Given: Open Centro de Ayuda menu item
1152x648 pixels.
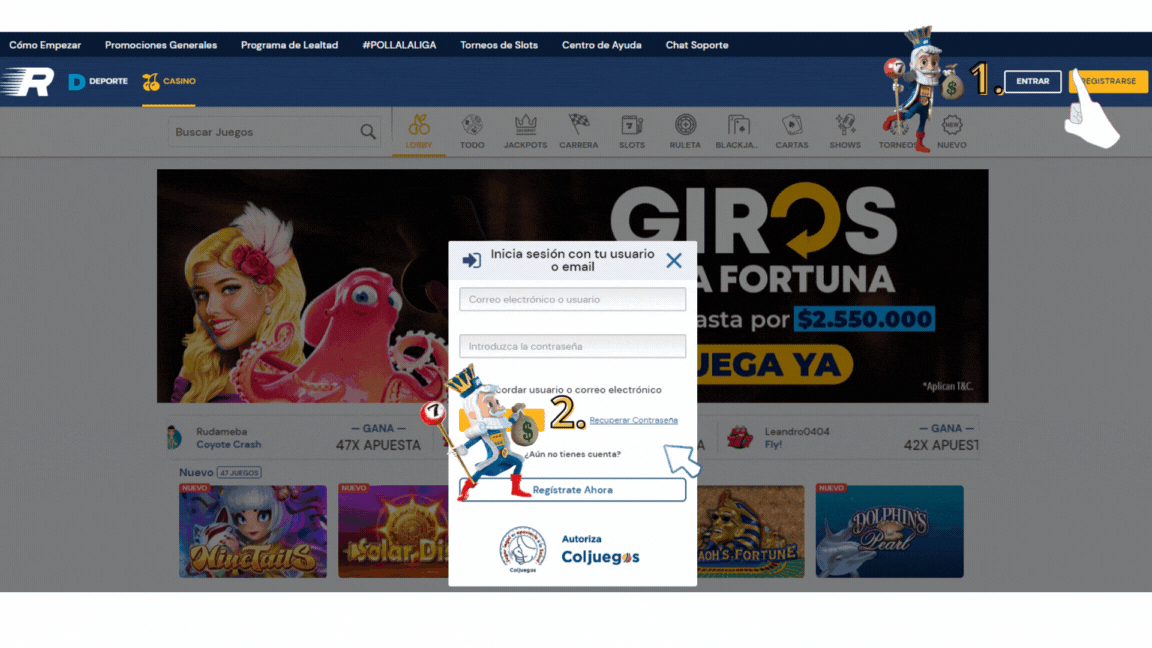Looking at the screenshot, I should click(602, 45).
